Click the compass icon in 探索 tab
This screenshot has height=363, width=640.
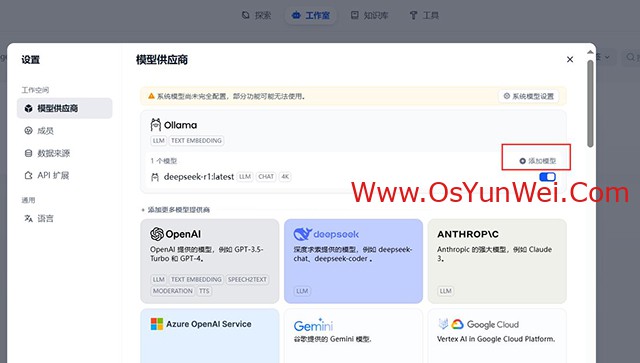(245, 16)
